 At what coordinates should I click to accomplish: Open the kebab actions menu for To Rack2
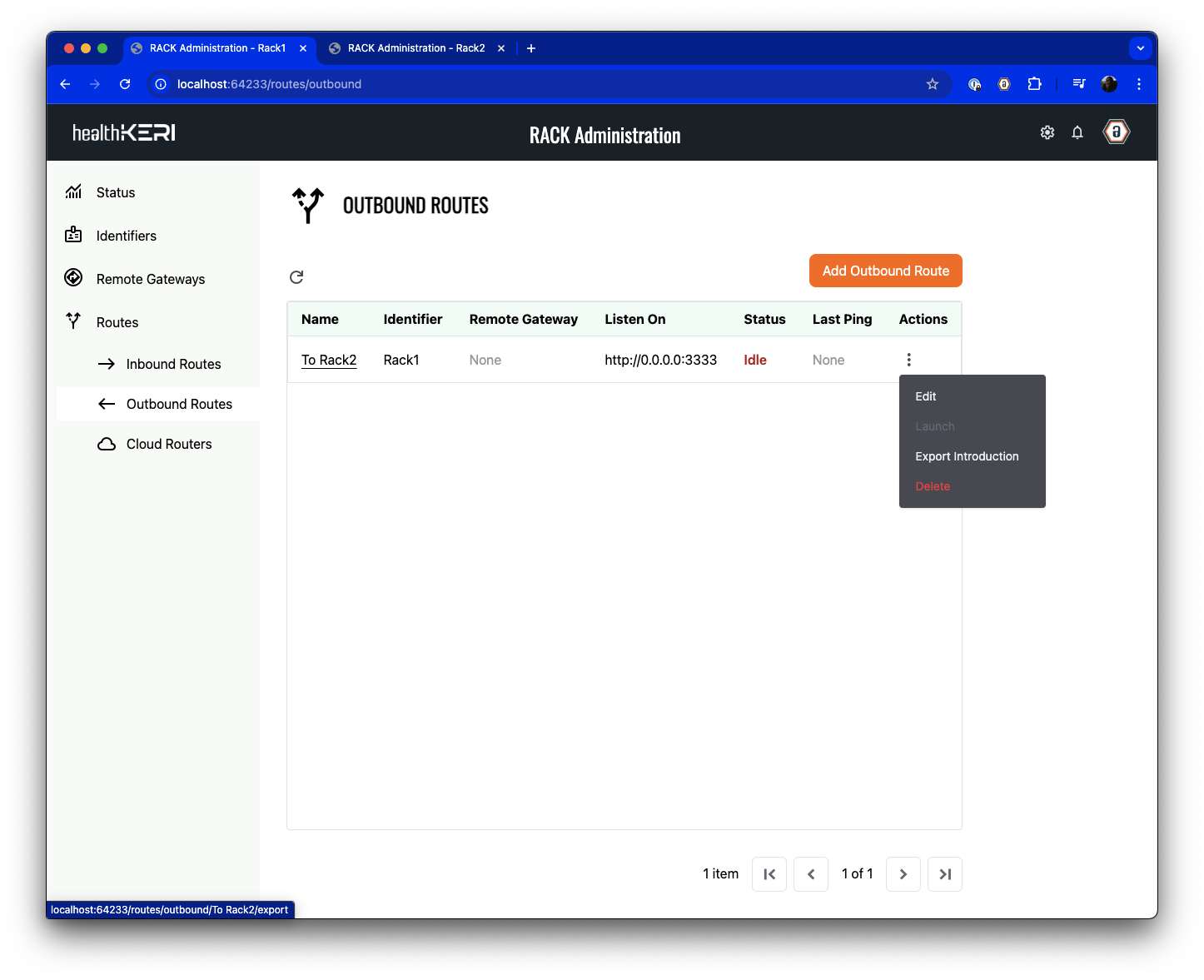coord(908,359)
